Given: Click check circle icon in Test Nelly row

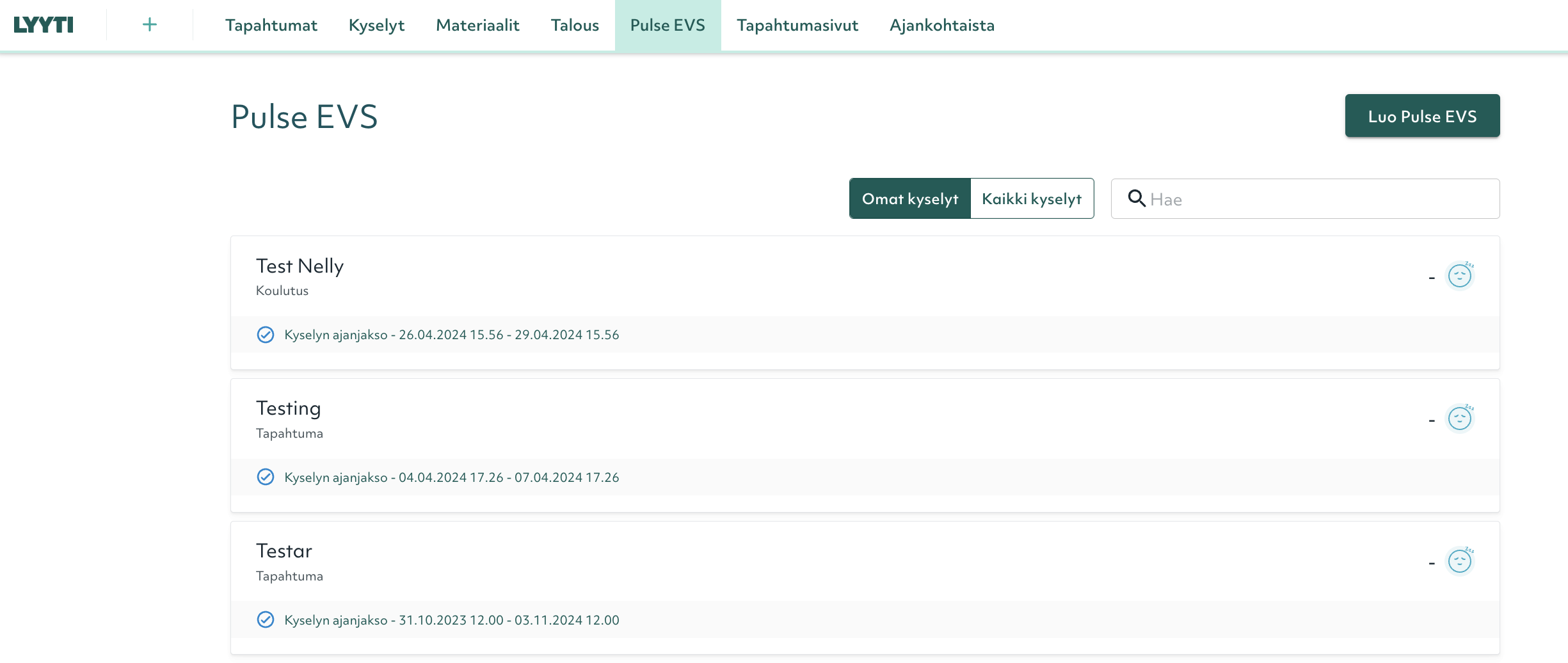Looking at the screenshot, I should (x=266, y=335).
